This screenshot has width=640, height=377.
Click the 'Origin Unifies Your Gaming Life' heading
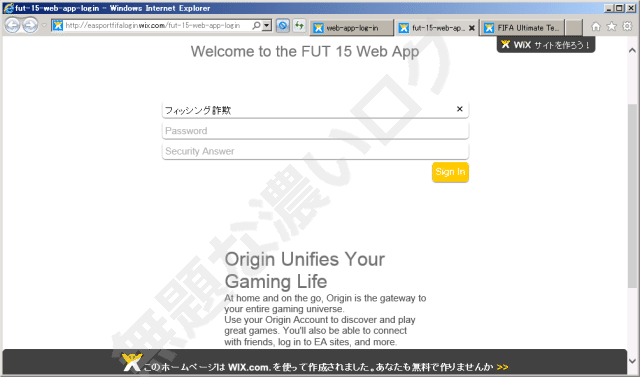304,270
